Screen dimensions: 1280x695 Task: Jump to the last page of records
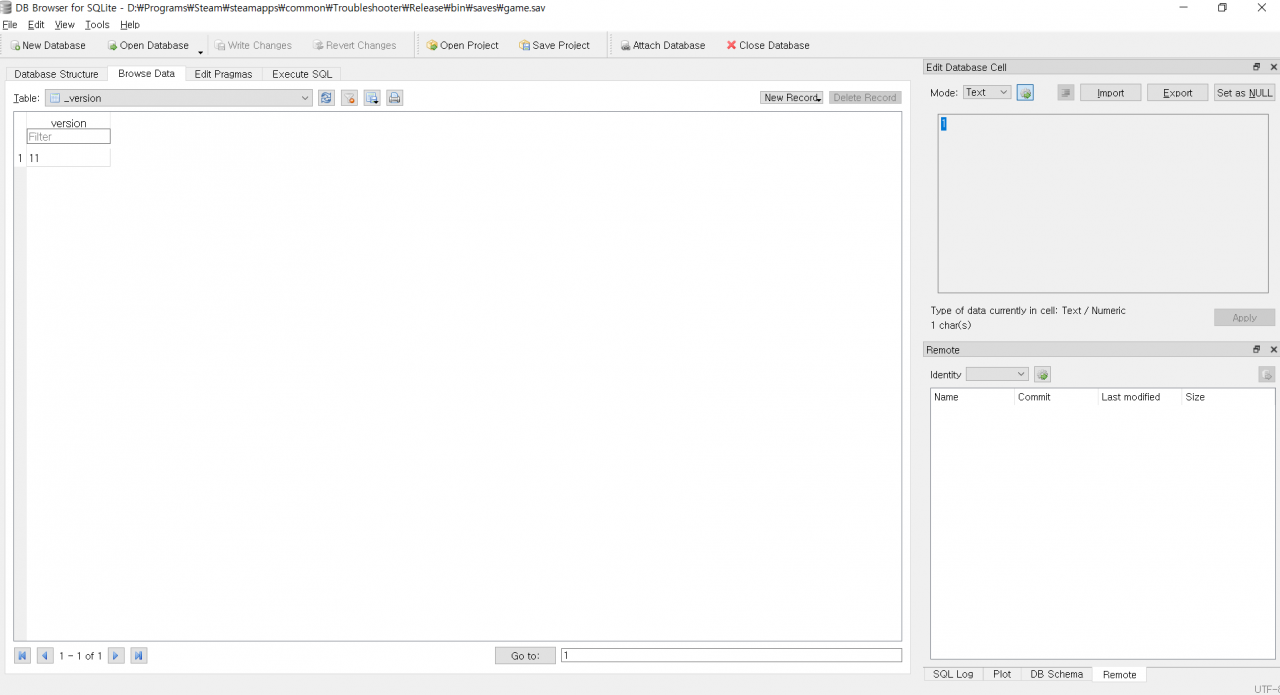click(x=139, y=656)
